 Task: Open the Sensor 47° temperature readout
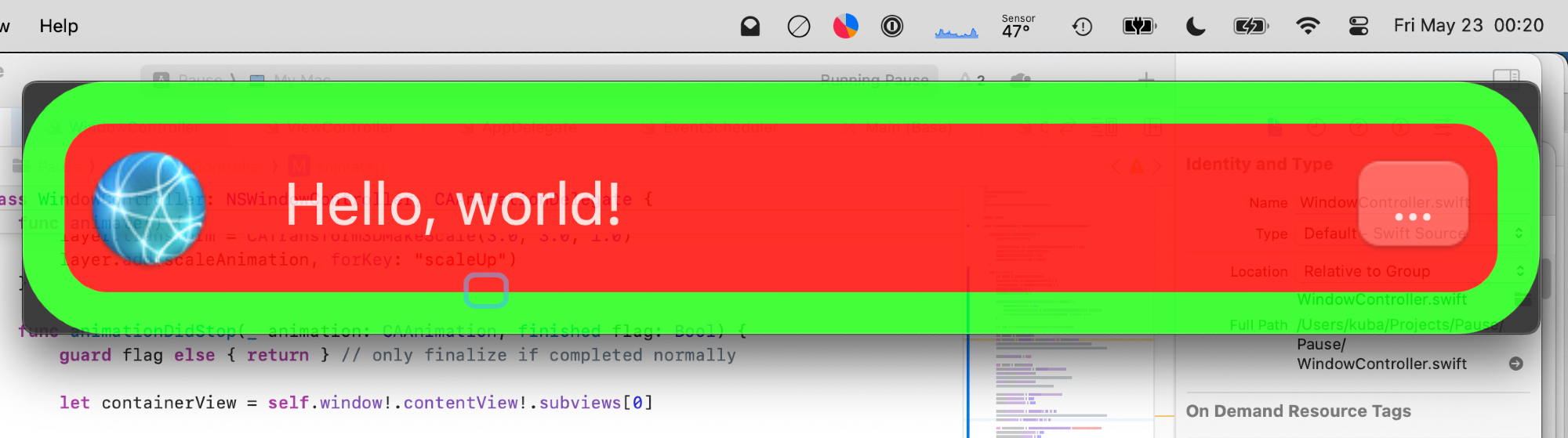(x=1018, y=27)
